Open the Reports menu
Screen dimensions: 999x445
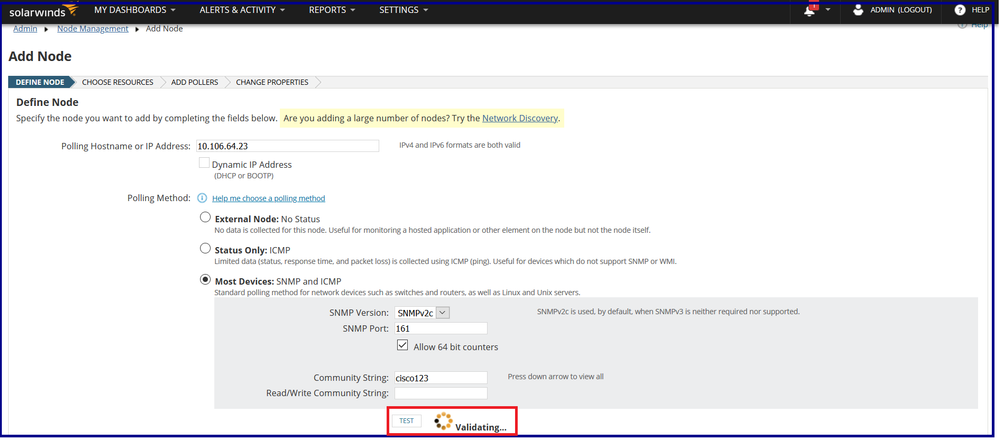(332, 10)
